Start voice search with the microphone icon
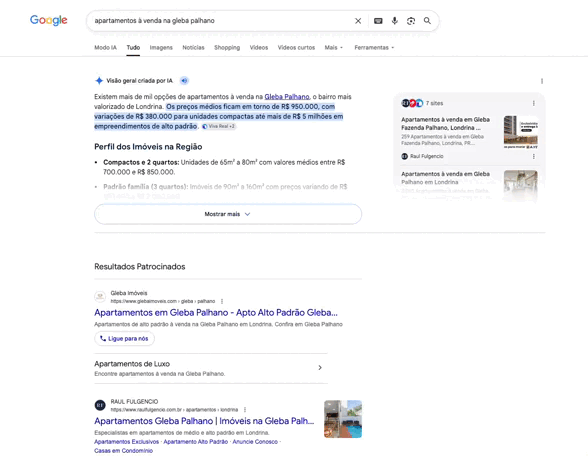This screenshot has width=588, height=456. (394, 21)
